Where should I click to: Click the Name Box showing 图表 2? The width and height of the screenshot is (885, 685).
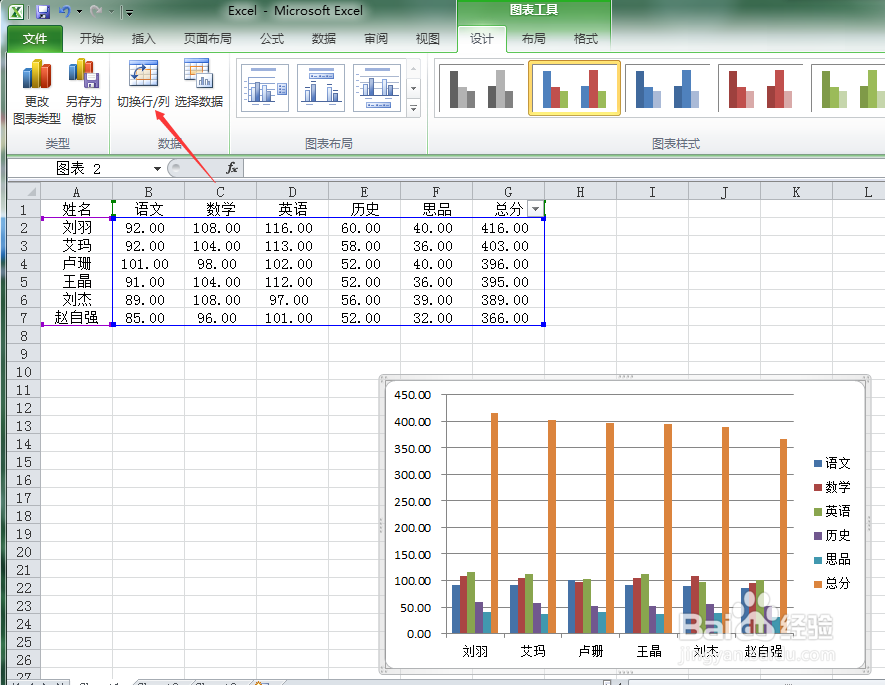(79, 168)
